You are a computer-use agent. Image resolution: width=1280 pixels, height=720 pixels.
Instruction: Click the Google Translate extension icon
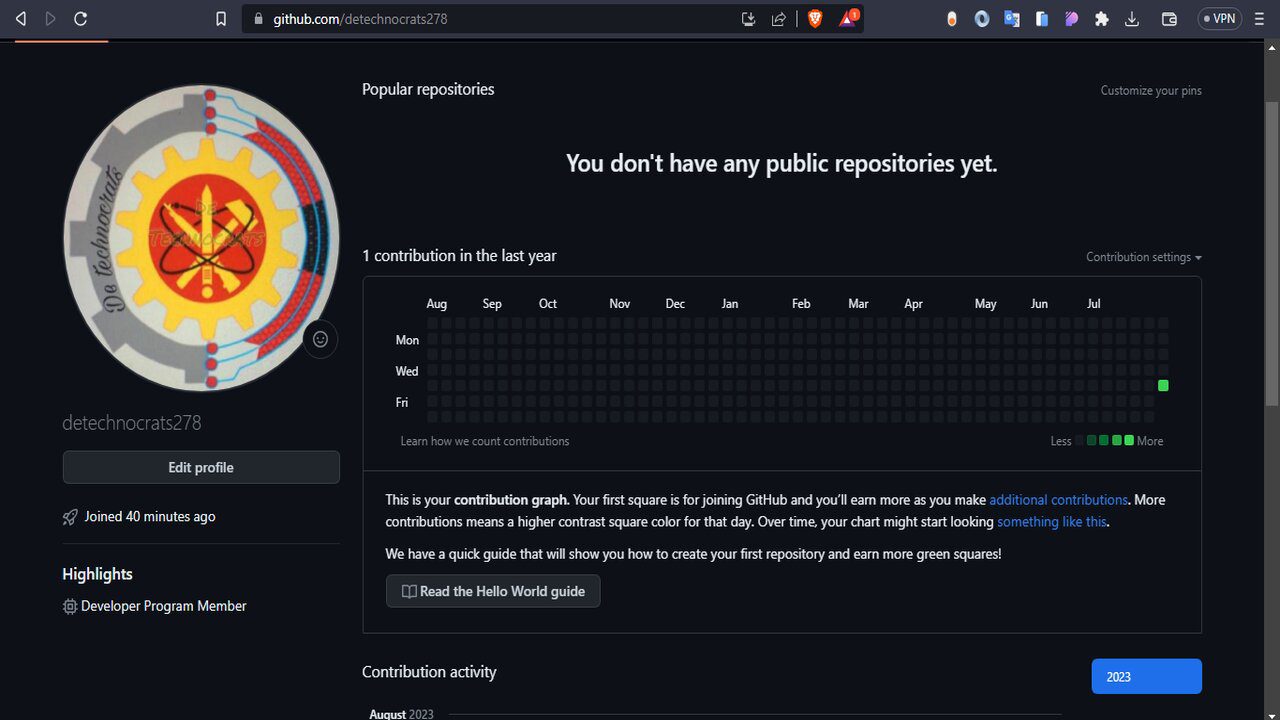(1012, 18)
